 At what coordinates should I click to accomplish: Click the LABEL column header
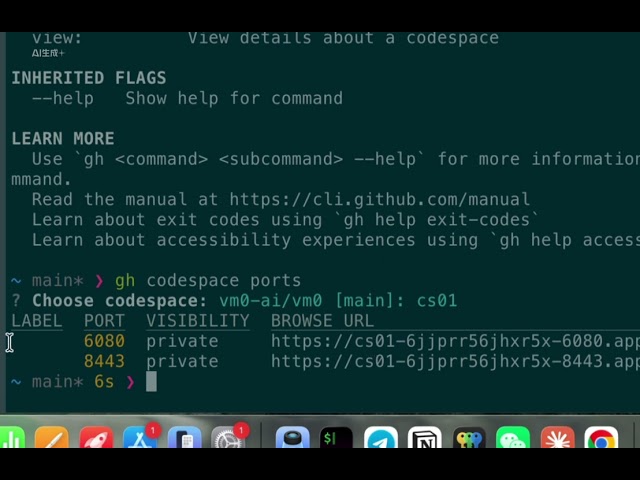pos(37,321)
